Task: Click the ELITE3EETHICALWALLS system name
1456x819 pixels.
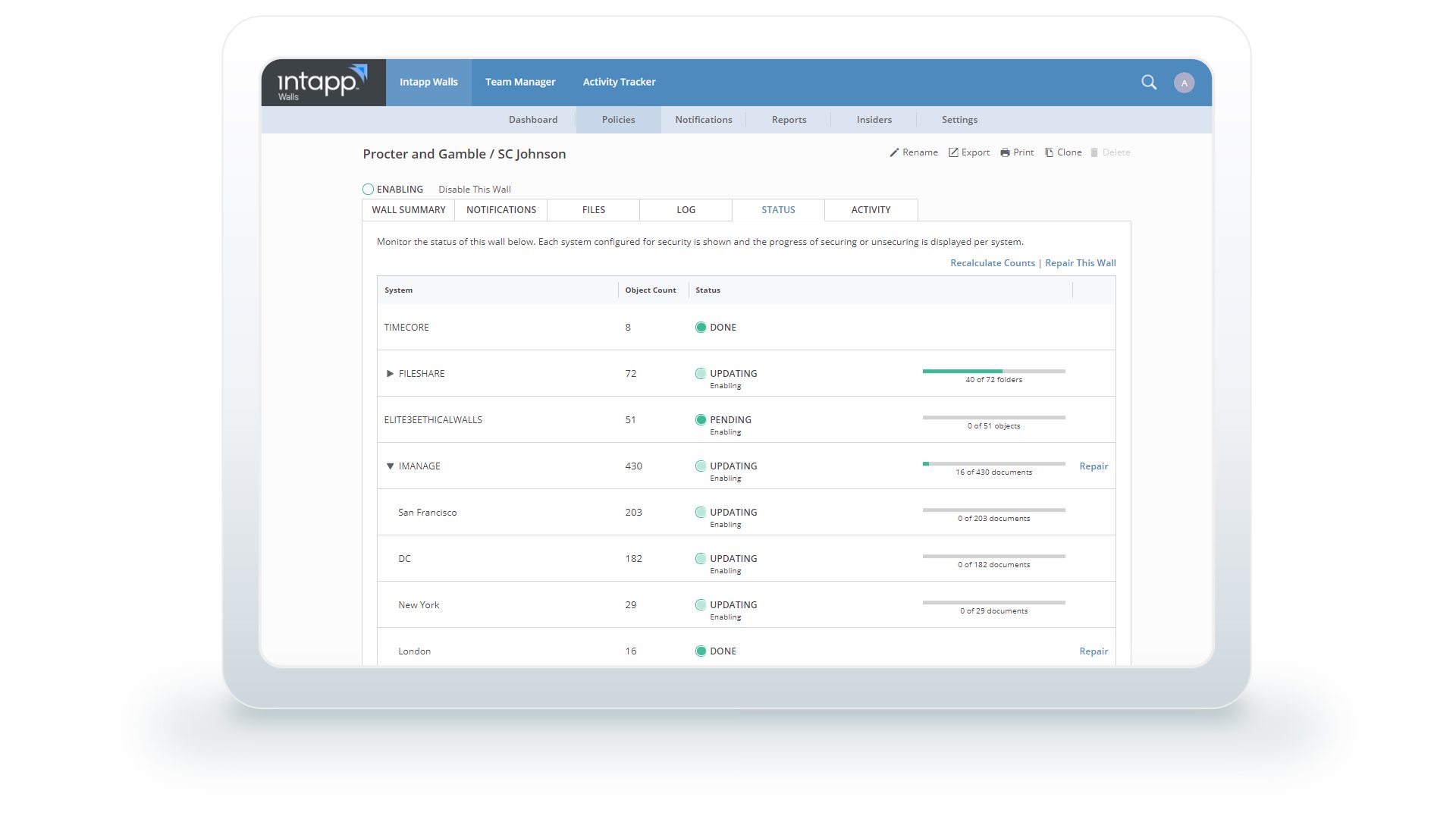Action: [x=433, y=420]
